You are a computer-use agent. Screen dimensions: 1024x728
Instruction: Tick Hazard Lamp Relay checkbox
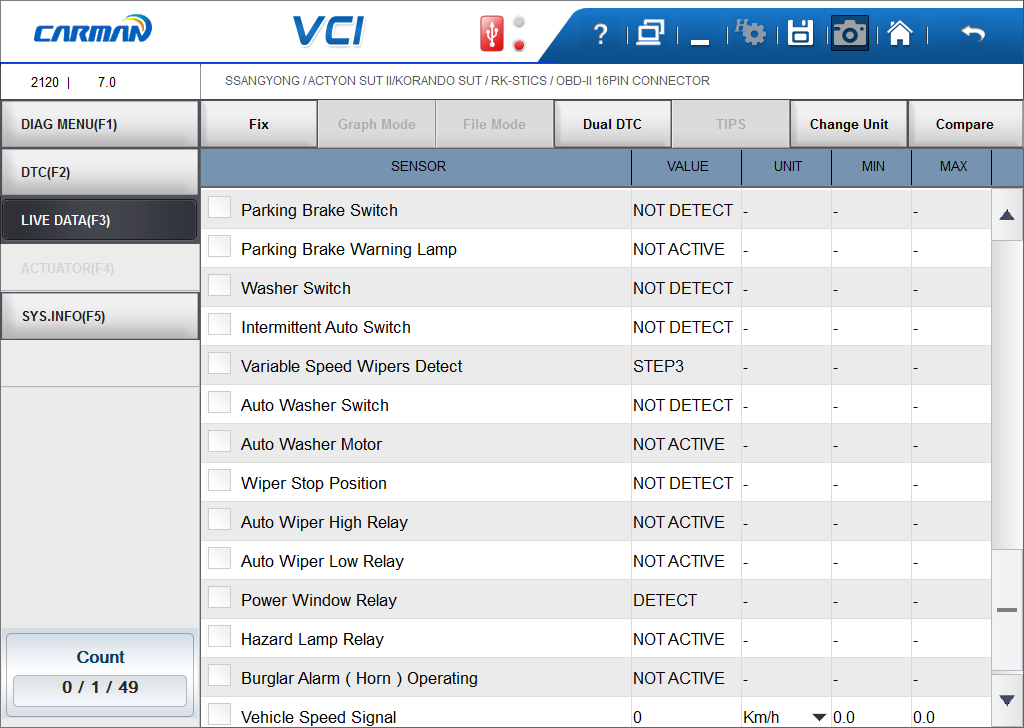coord(219,636)
